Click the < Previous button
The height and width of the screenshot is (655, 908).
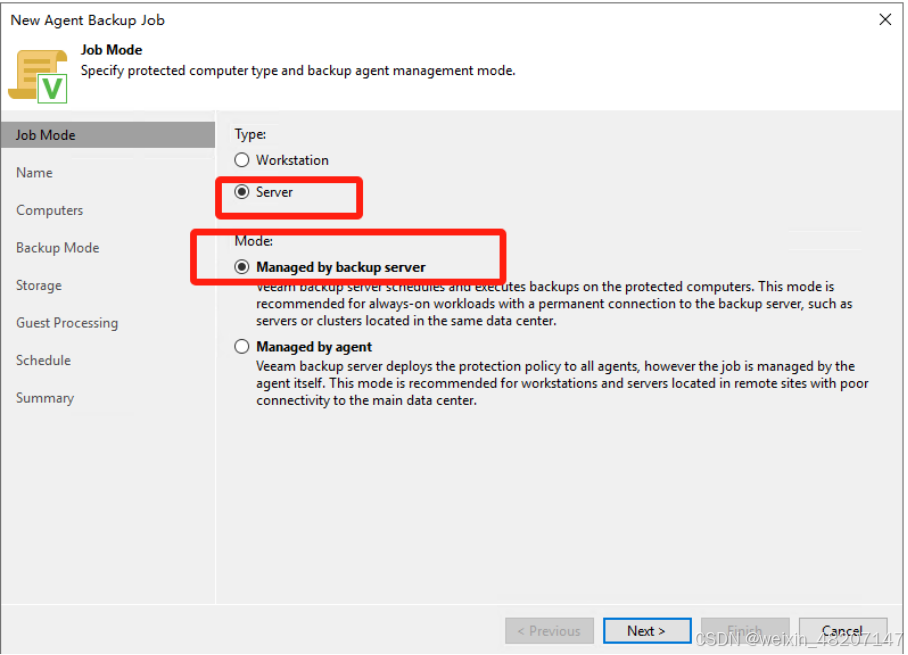point(549,631)
